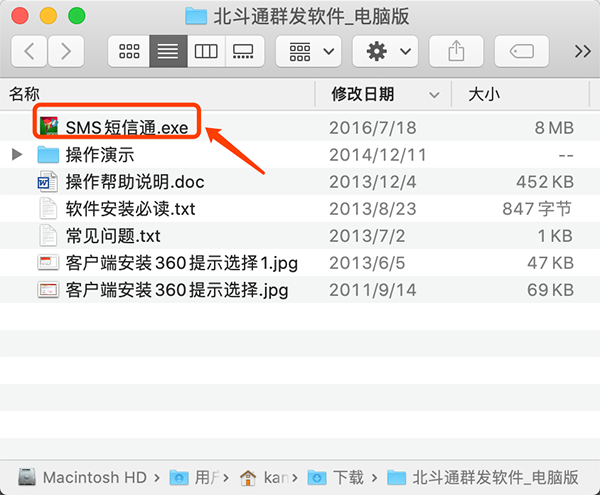Sort by the 大小 column header
The width and height of the screenshot is (600, 495).
[484, 94]
